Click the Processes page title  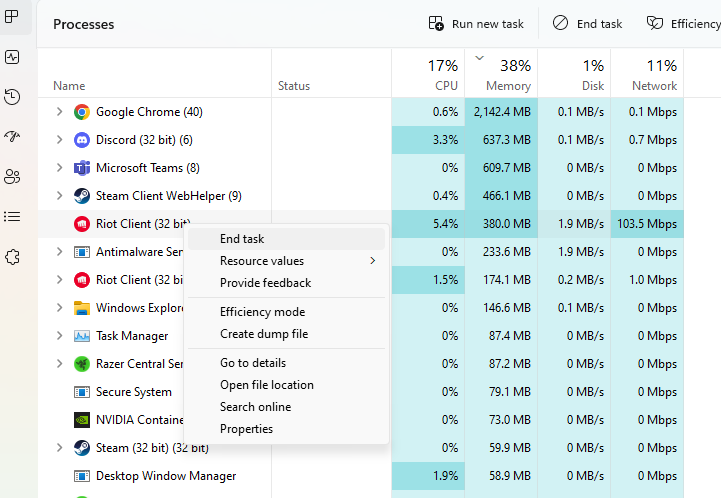pos(84,24)
